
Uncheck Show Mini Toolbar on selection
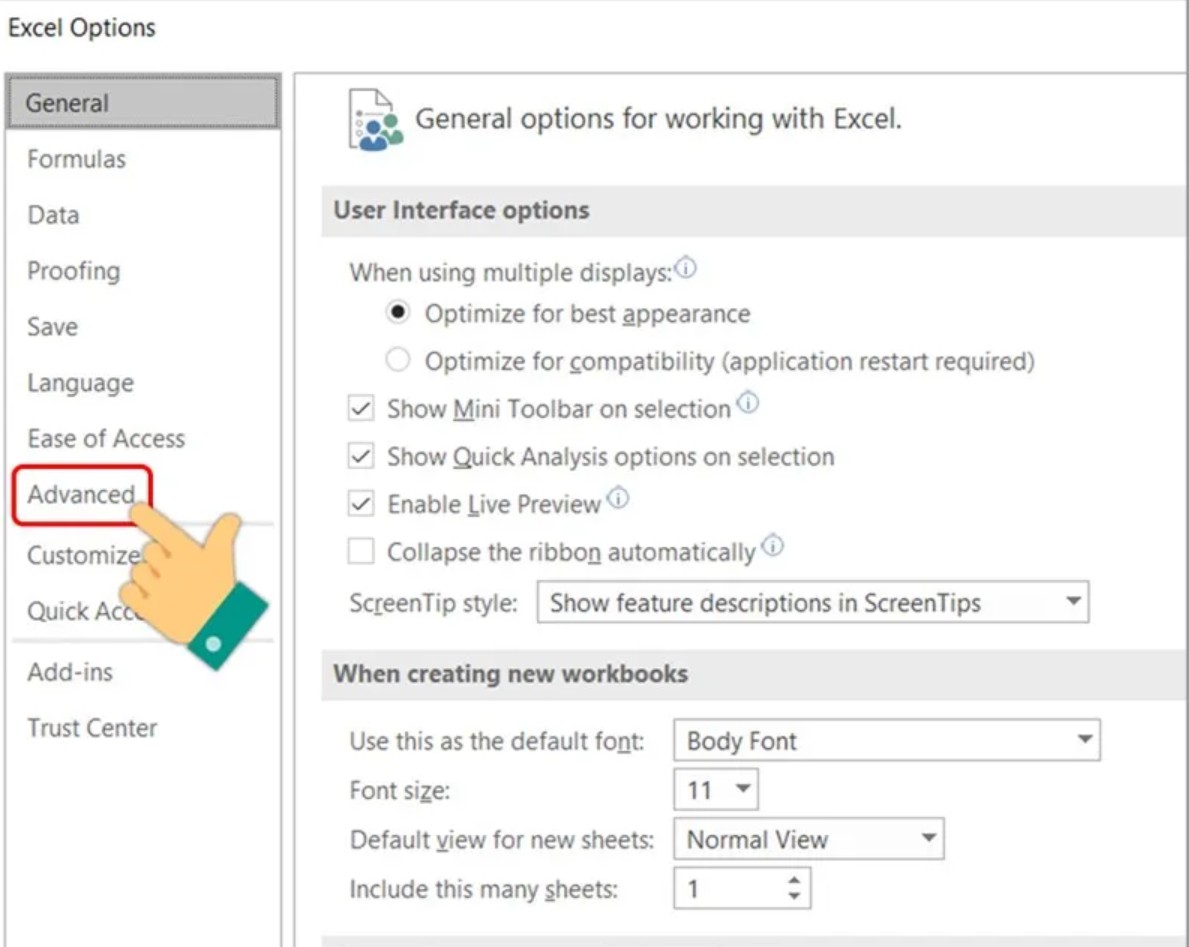pyautogui.click(x=360, y=409)
